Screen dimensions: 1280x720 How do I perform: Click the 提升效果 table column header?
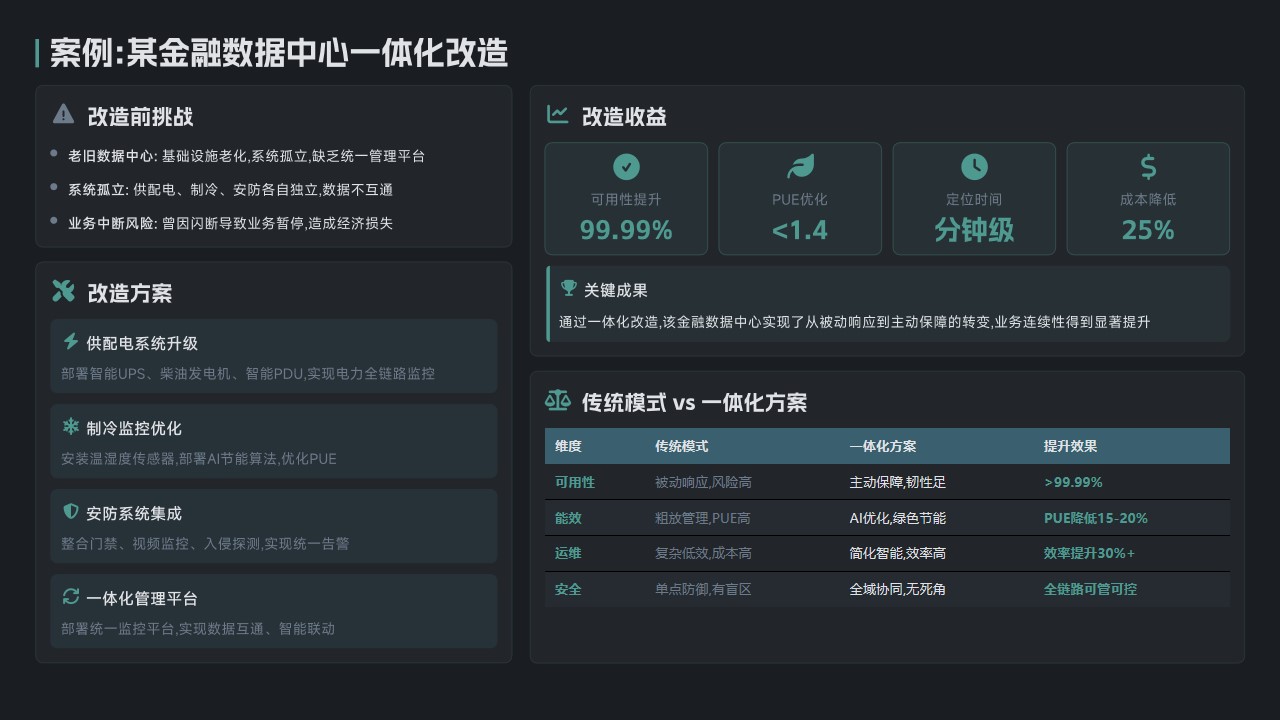(1070, 446)
